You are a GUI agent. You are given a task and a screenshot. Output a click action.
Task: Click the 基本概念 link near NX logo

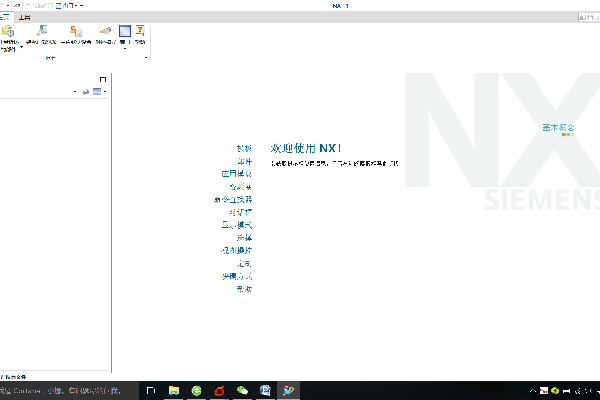point(558,128)
